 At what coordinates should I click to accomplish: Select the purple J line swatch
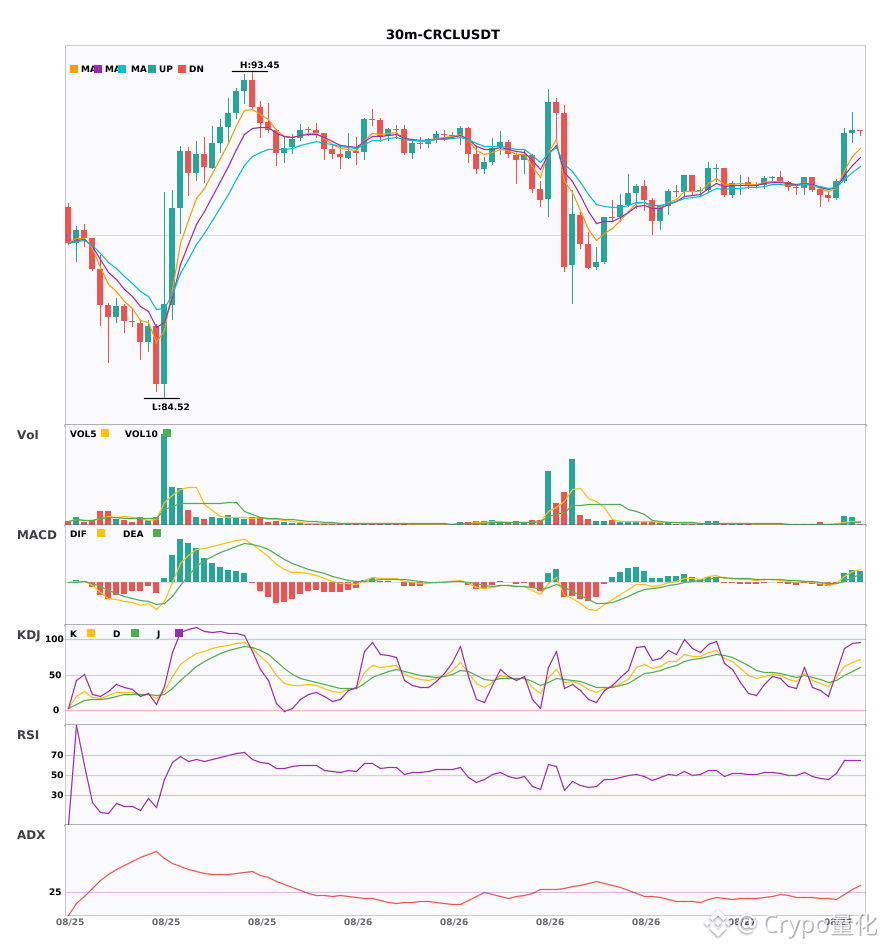click(179, 633)
